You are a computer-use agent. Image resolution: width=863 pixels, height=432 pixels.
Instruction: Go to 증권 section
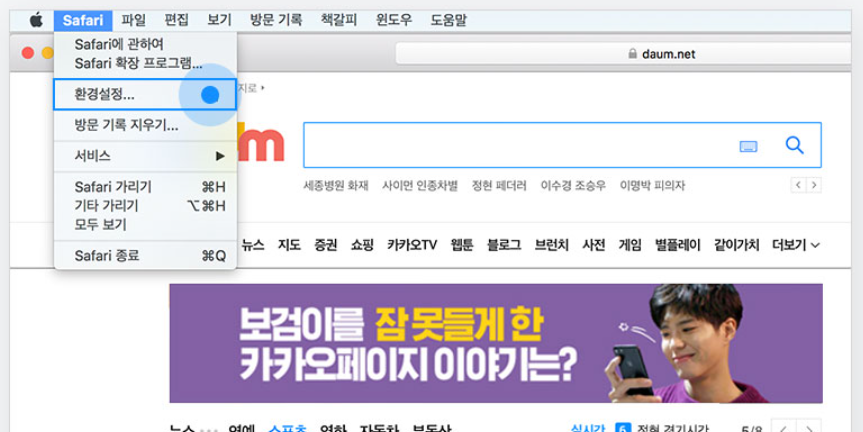point(325,245)
